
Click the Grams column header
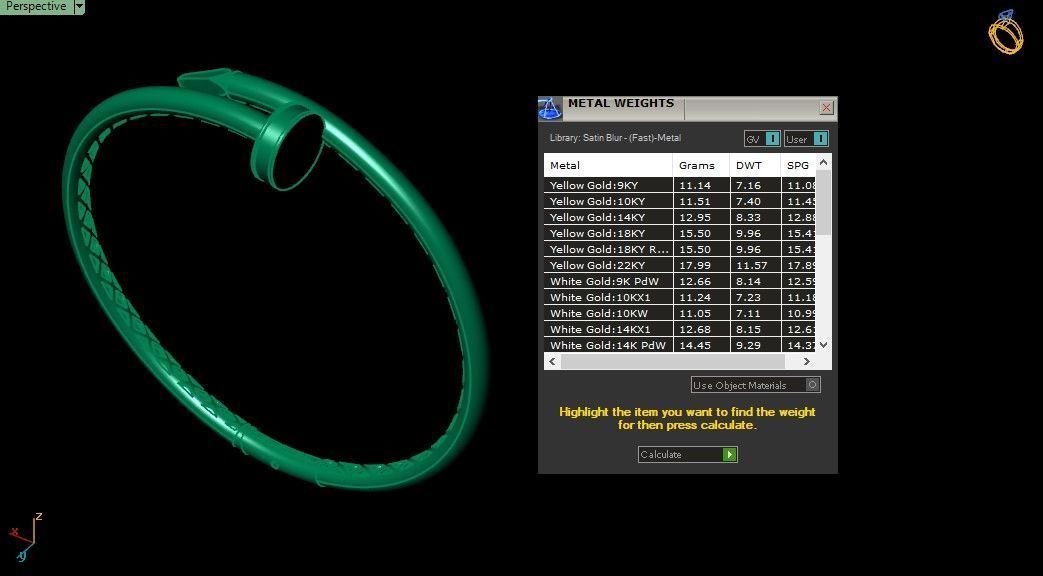(x=701, y=166)
